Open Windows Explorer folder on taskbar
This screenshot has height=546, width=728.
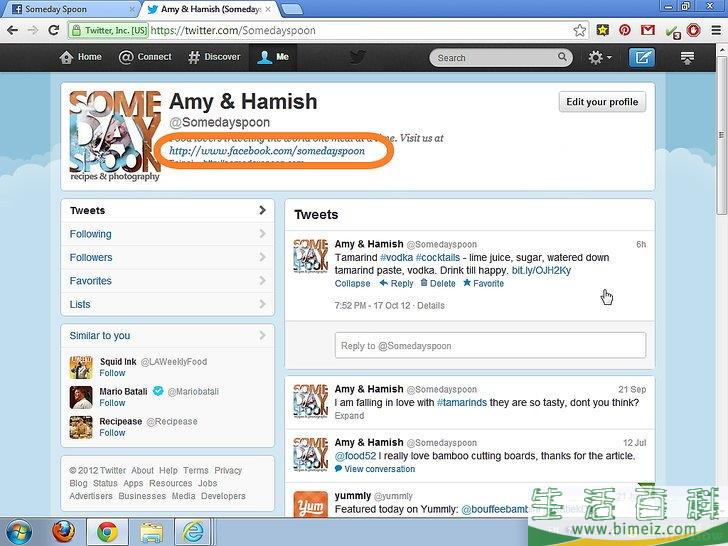tap(150, 532)
